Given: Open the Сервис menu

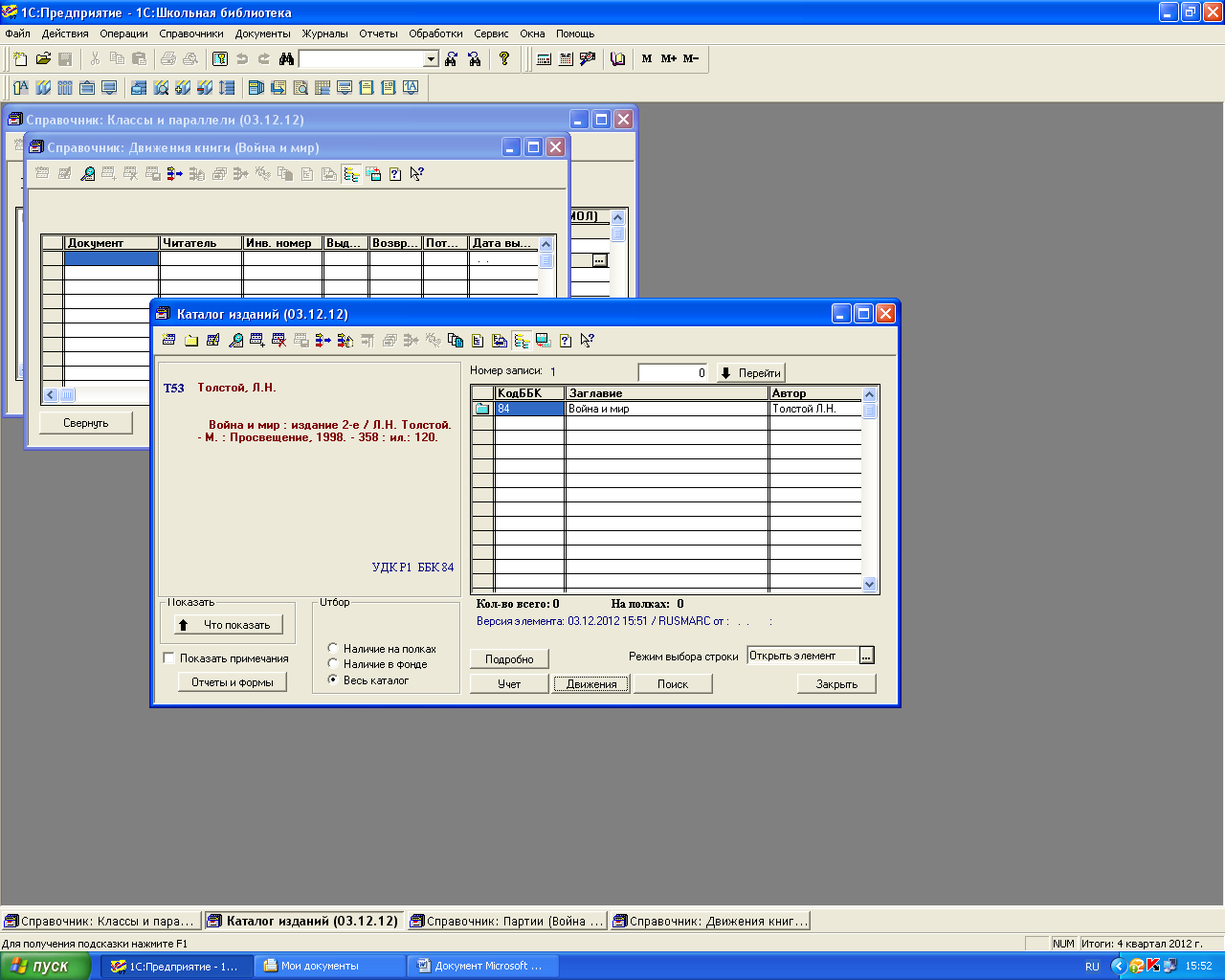Looking at the screenshot, I should coord(491,33).
